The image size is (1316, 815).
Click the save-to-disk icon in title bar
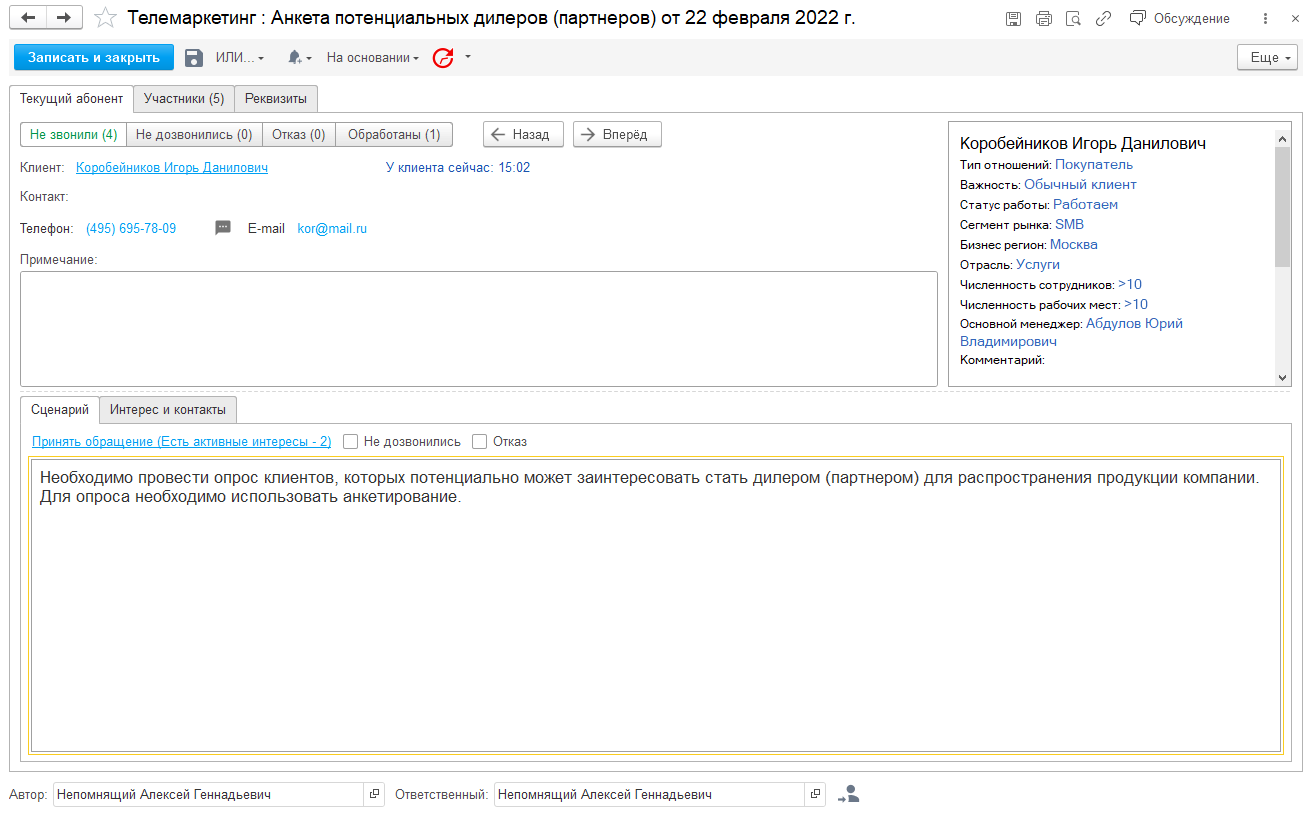1013,19
